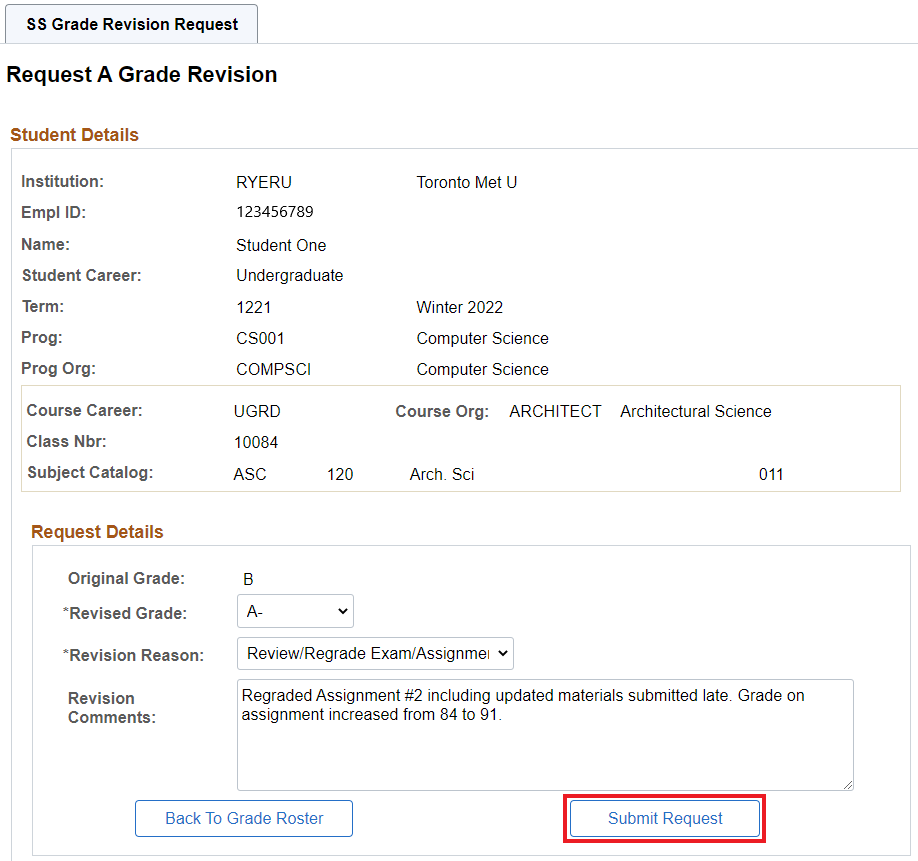
Task: Click the Request A Grade Revision heading
Action: point(142,75)
